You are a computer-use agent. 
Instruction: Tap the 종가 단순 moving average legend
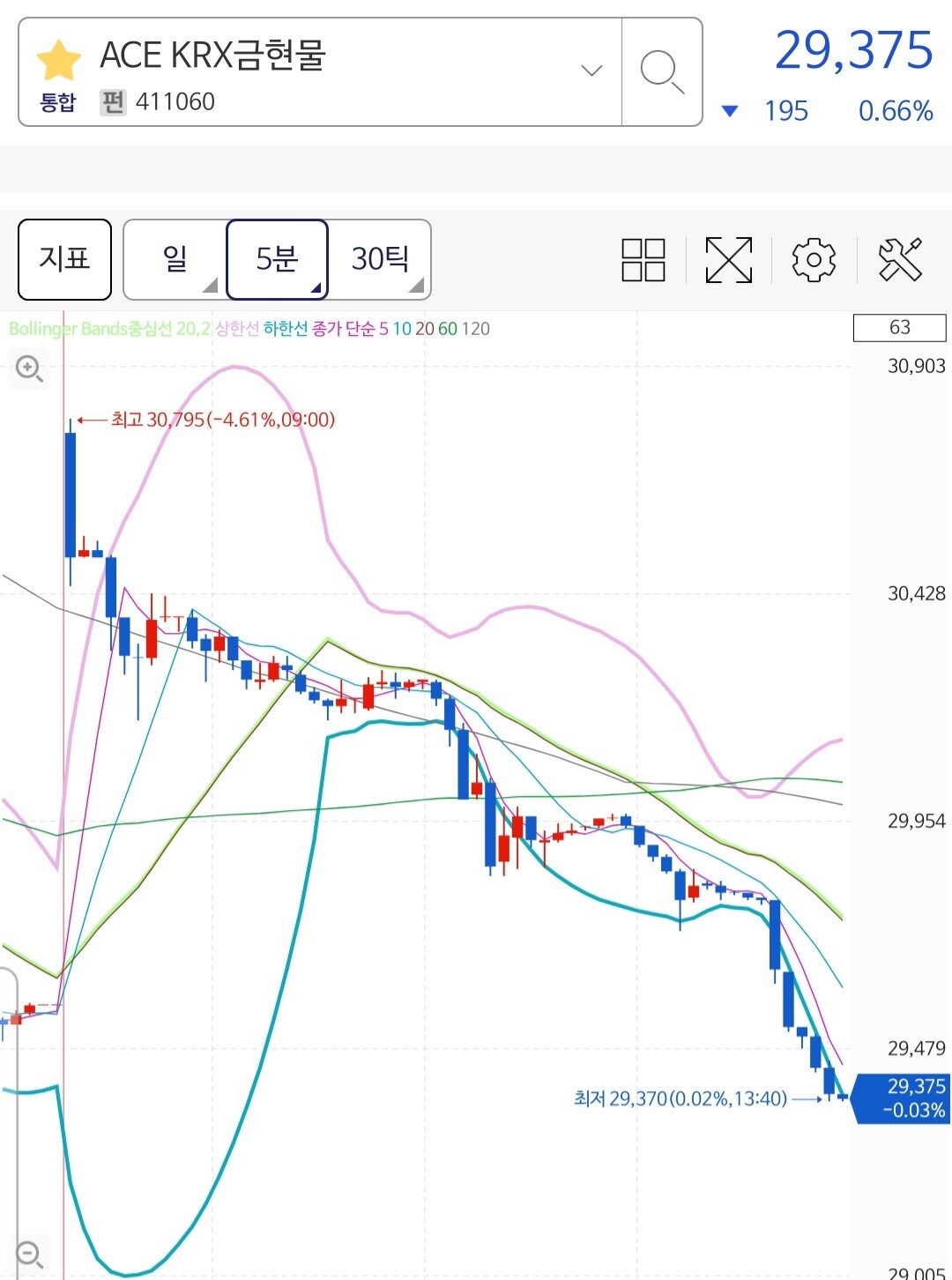pos(344,329)
